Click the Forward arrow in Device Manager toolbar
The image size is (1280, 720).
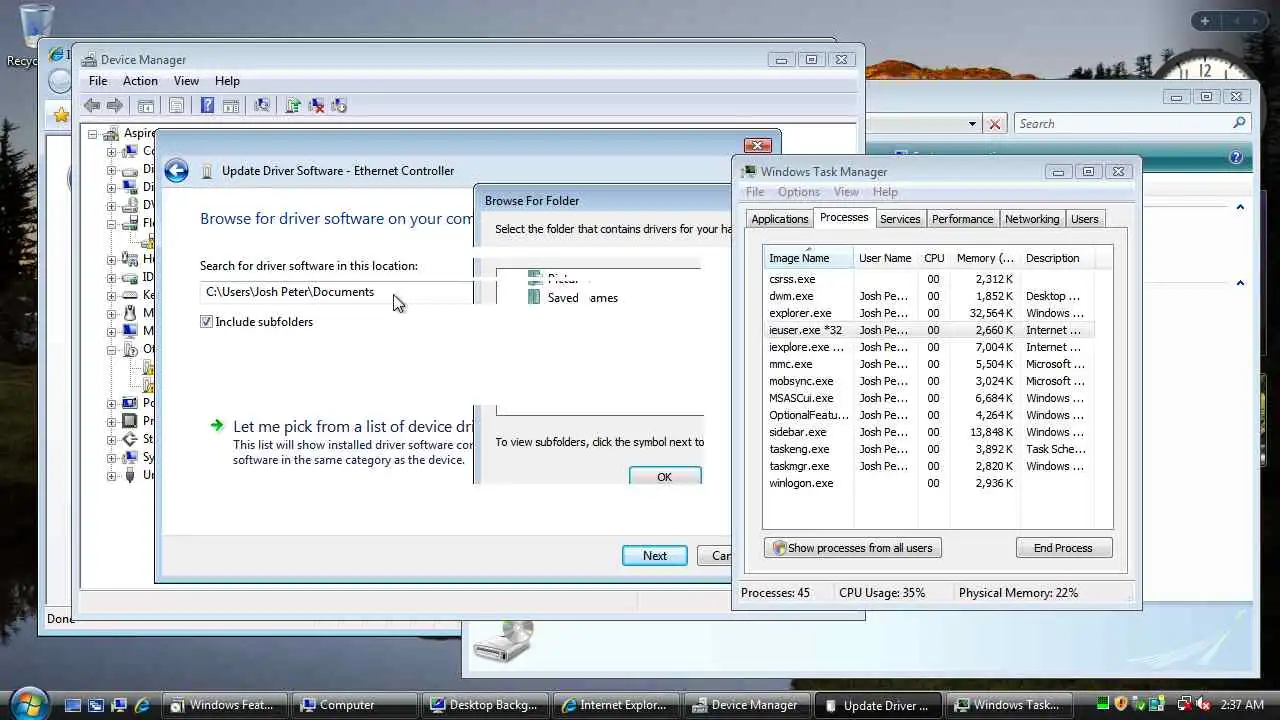click(115, 105)
